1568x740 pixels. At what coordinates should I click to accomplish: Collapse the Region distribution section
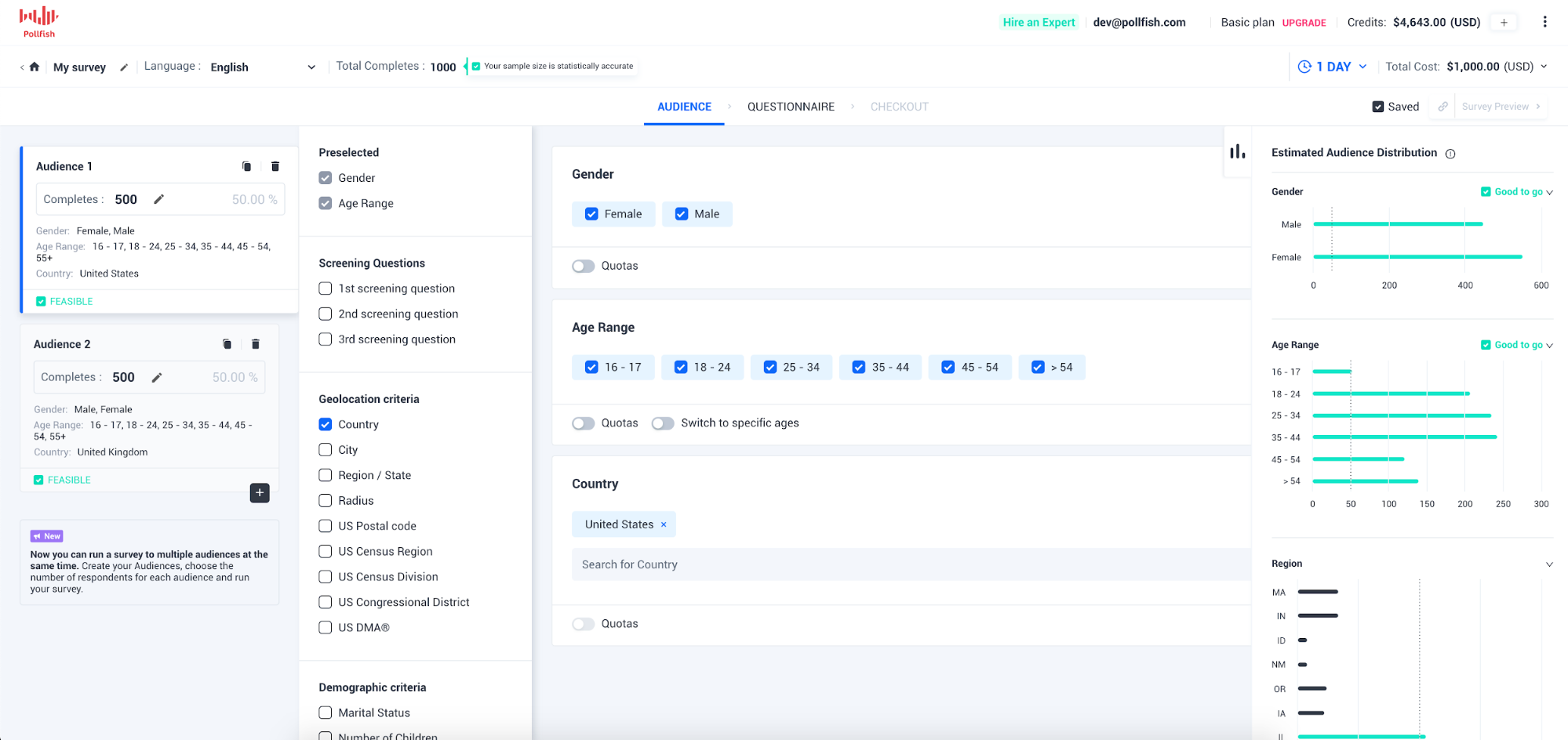pyautogui.click(x=1549, y=564)
